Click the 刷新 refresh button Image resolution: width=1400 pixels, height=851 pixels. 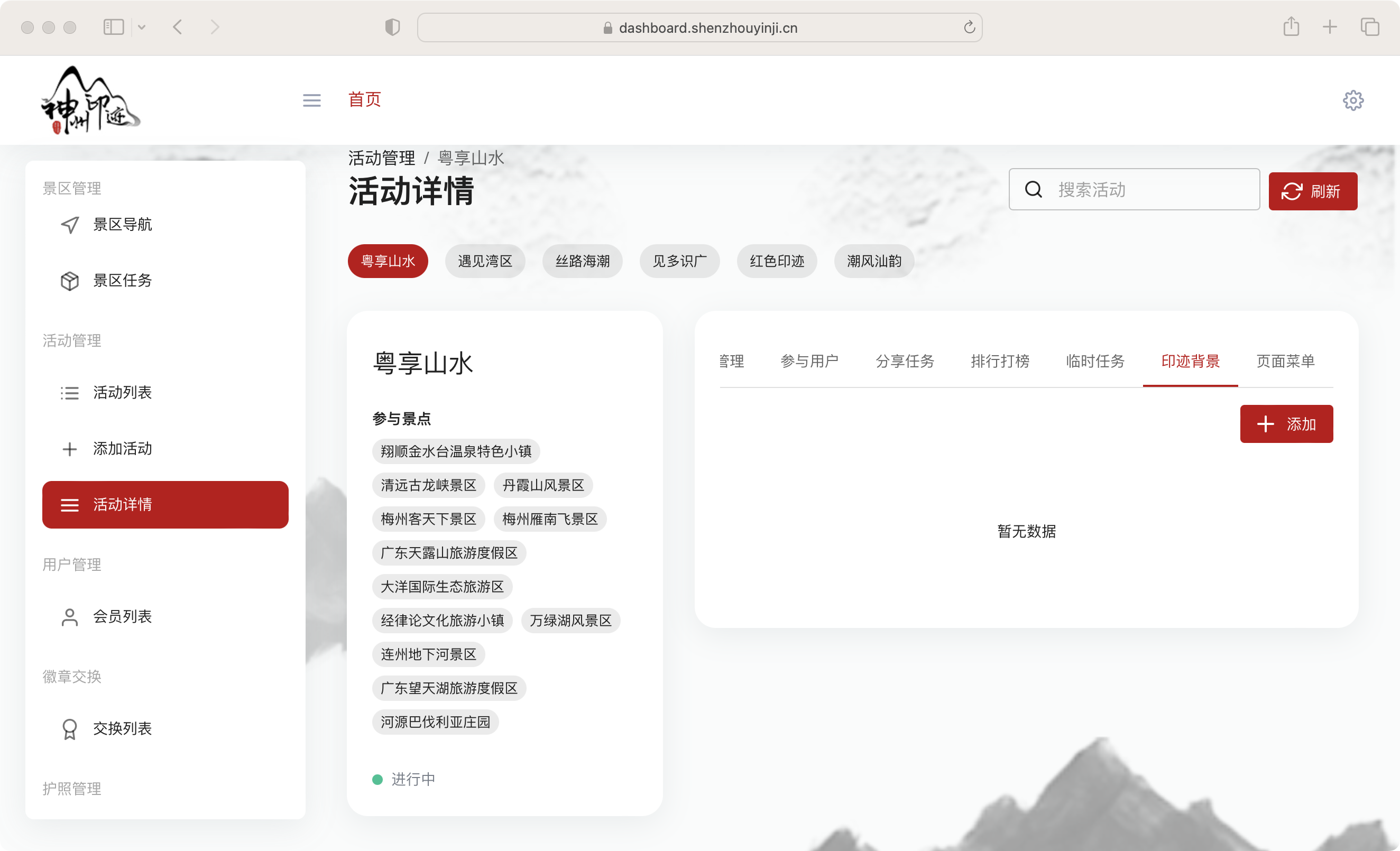click(x=1312, y=191)
